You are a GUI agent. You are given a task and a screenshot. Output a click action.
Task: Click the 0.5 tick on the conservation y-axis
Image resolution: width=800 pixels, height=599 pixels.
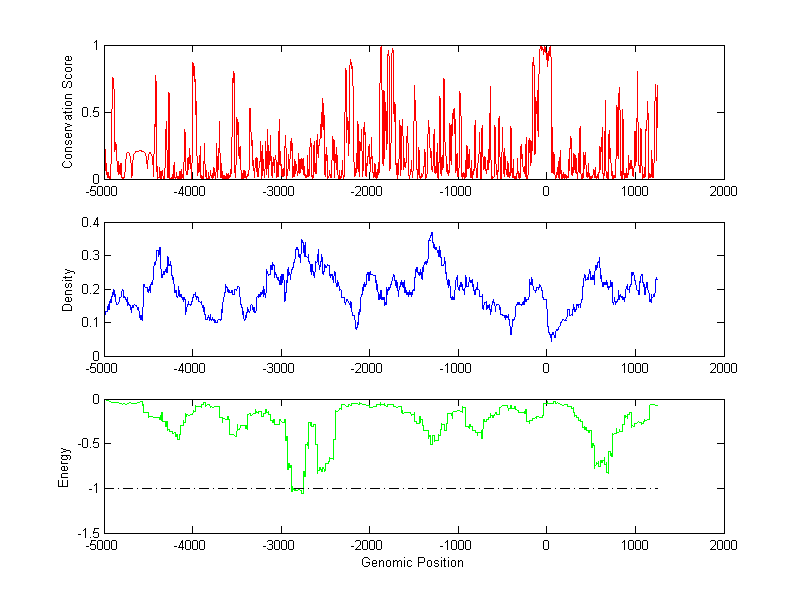pyautogui.click(x=90, y=112)
